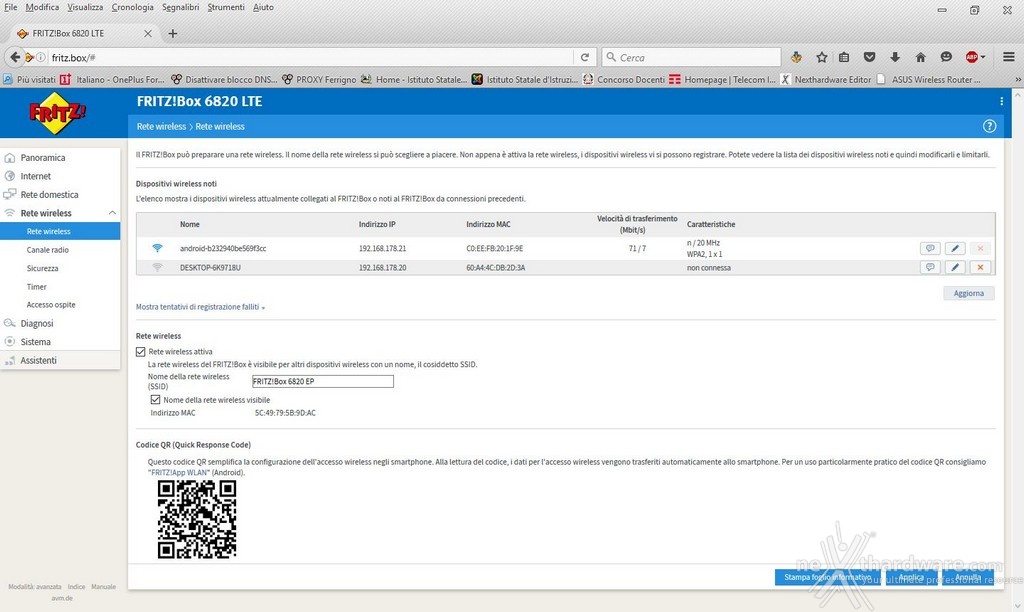Open the Aiuto menu
Image resolution: width=1024 pixels, height=612 pixels.
click(263, 7)
